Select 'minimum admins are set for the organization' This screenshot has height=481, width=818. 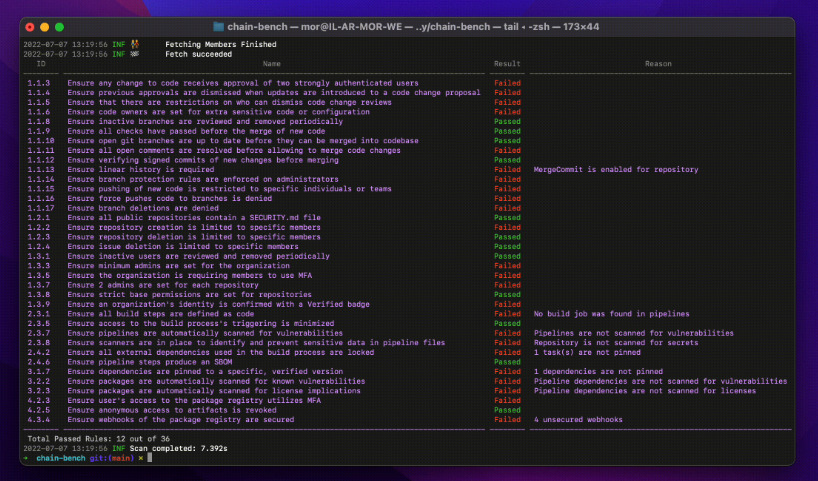coord(194,266)
